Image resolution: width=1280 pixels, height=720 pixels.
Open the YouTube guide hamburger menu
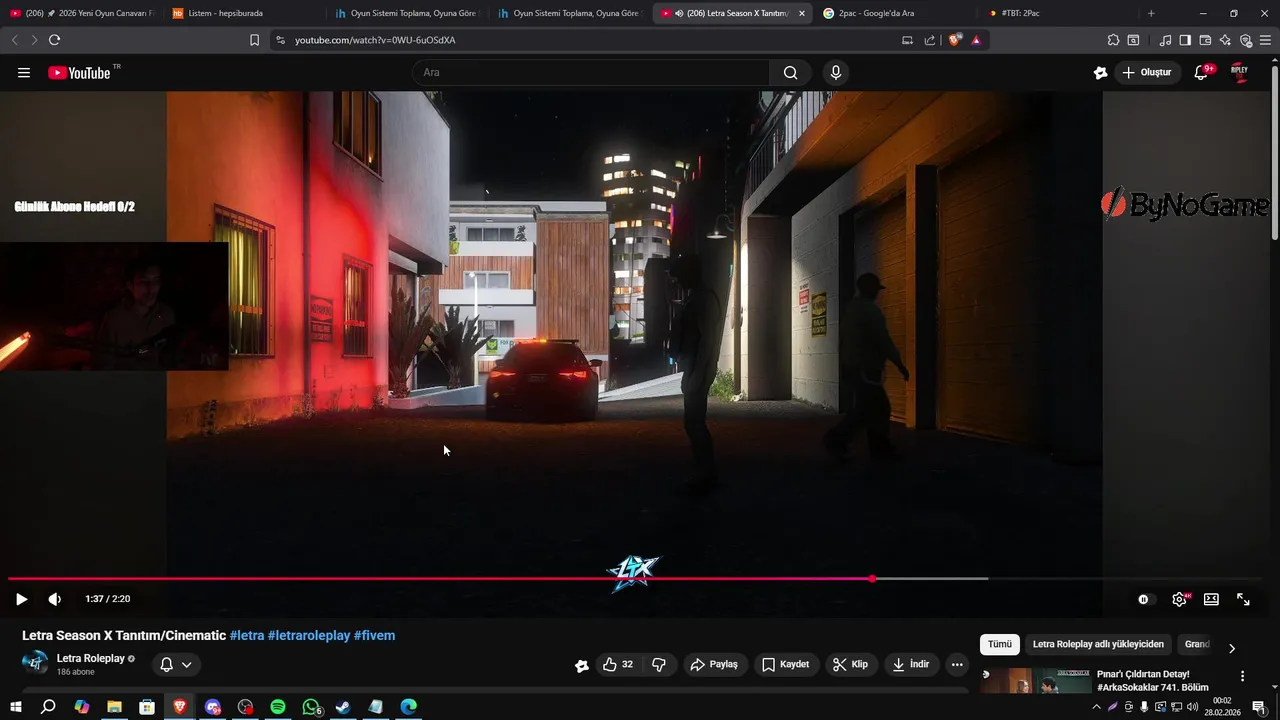coord(24,73)
